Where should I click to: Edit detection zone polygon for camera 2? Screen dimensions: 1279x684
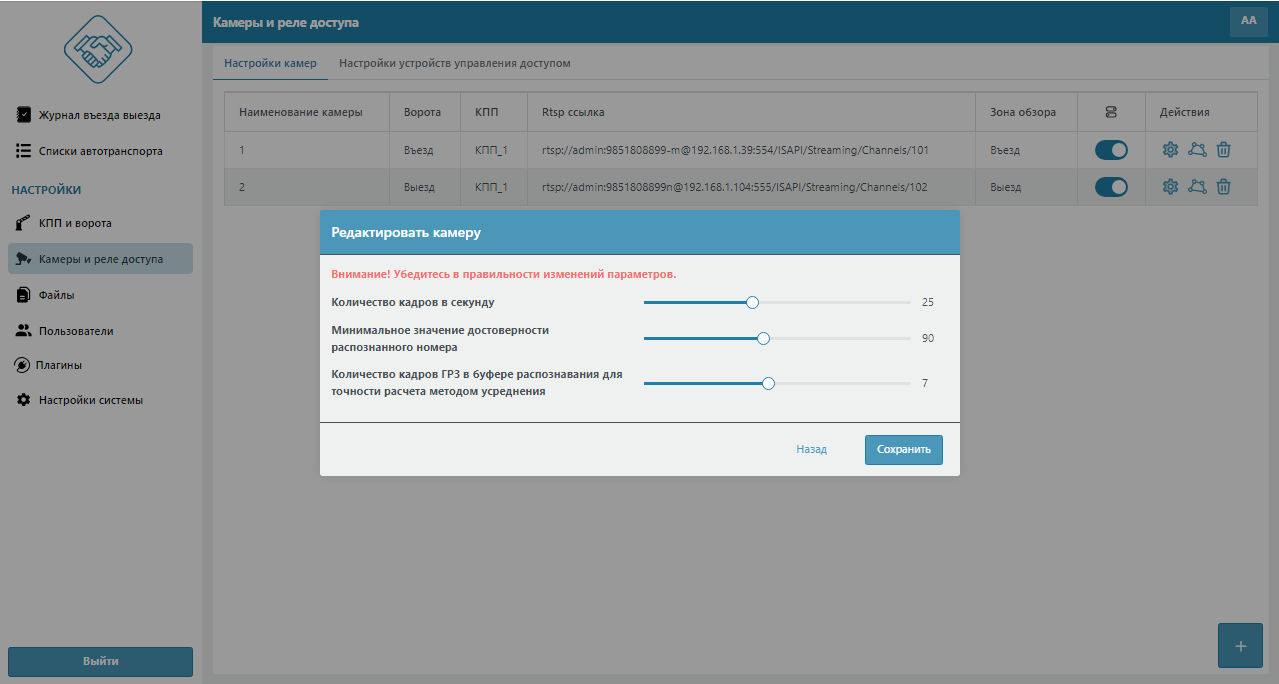pyautogui.click(x=1197, y=187)
